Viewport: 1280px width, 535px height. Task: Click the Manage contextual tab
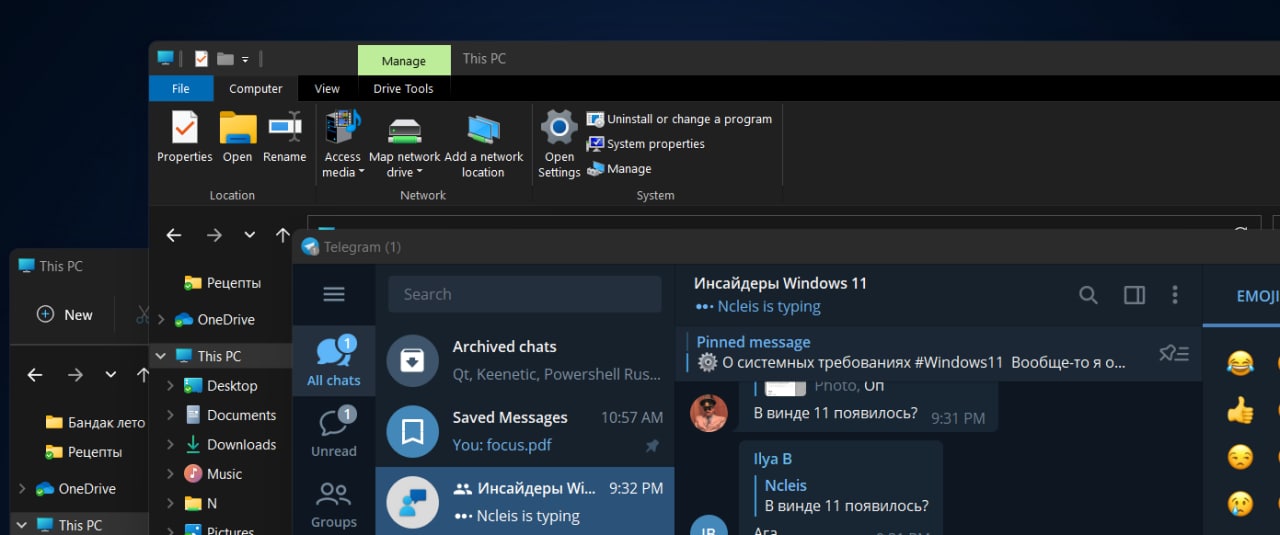pyautogui.click(x=404, y=61)
